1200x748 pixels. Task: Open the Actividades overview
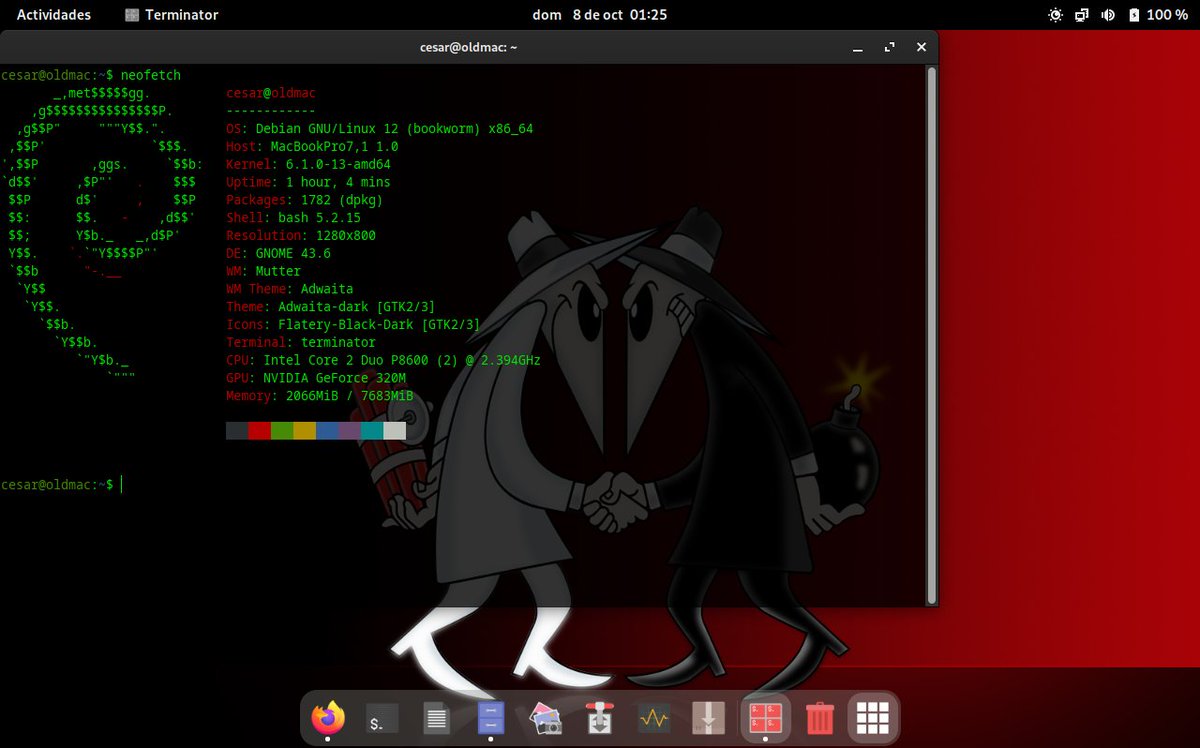[54, 15]
